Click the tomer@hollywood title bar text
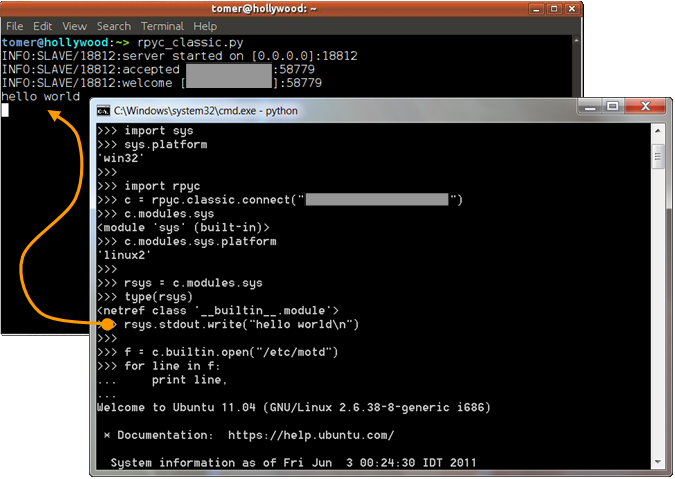Screen dimensions: 675x479 pos(264,9)
